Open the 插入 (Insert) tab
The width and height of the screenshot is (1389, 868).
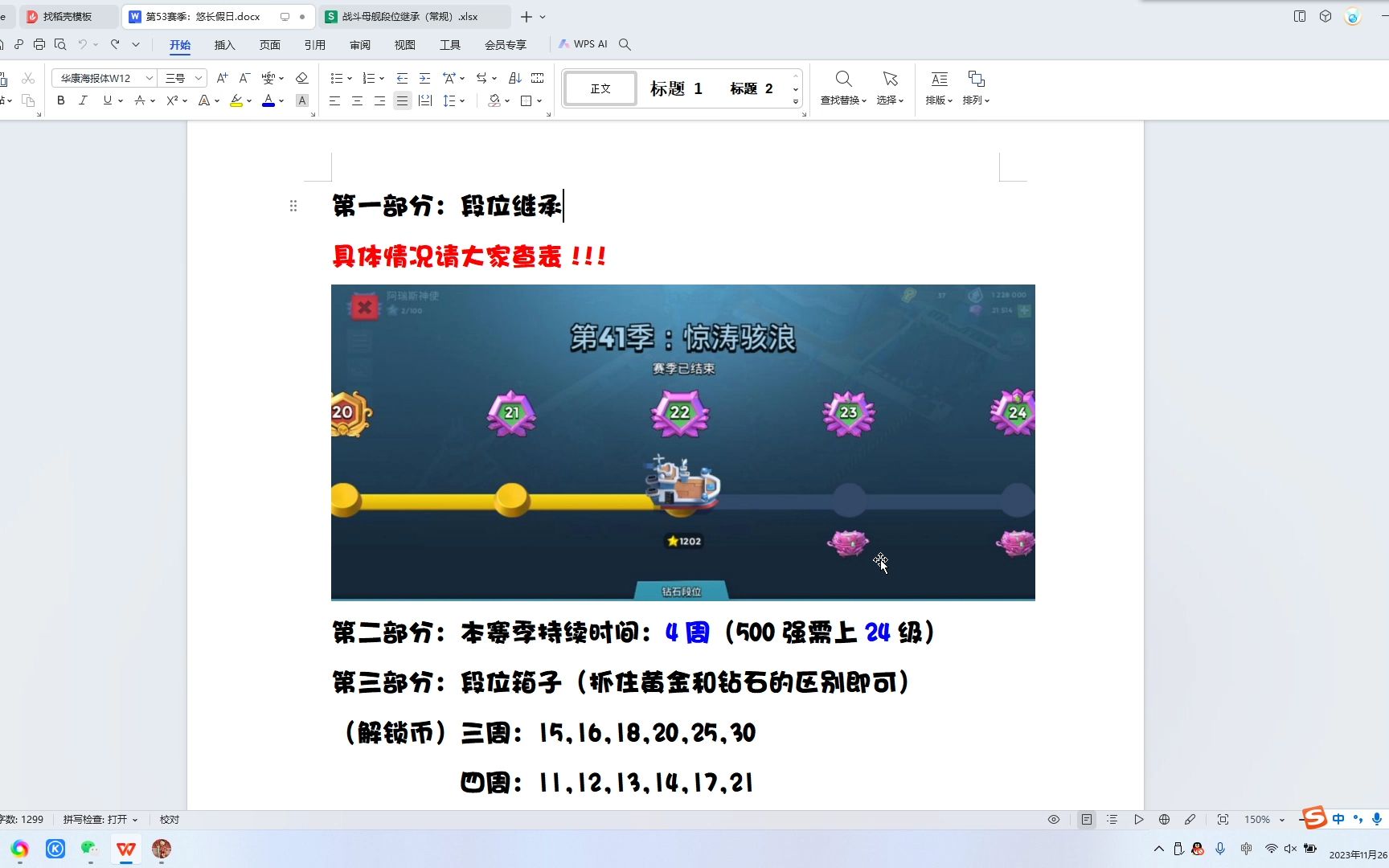click(x=225, y=45)
